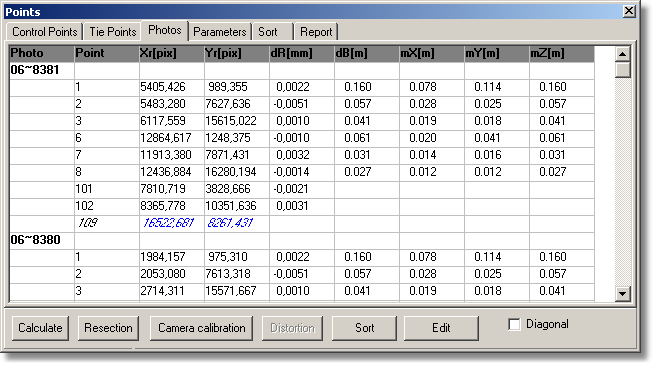Click the dR[mm] column header
Viewport: 653px width, 365px height.
pos(302,53)
